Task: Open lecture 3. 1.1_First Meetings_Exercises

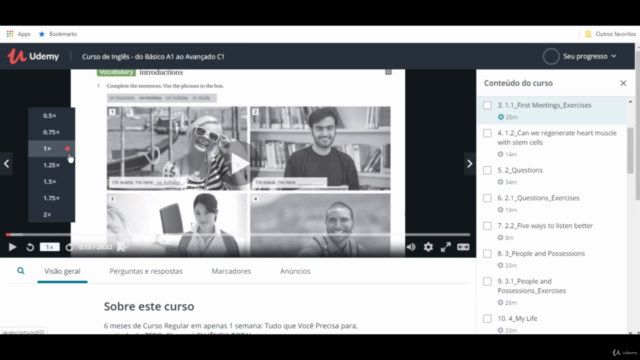Action: [552, 111]
